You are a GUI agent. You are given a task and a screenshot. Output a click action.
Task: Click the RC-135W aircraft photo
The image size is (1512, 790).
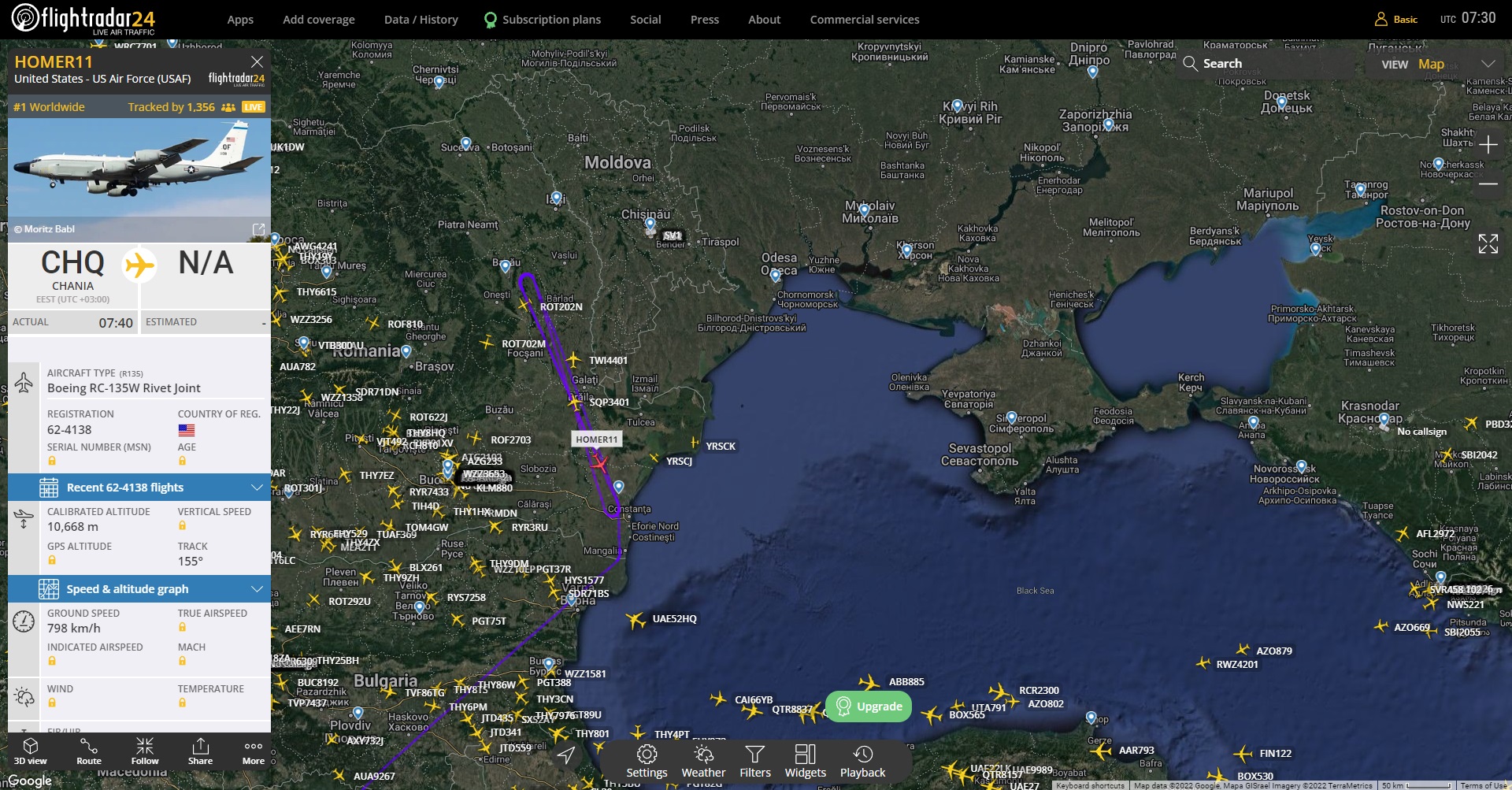[x=139, y=168]
